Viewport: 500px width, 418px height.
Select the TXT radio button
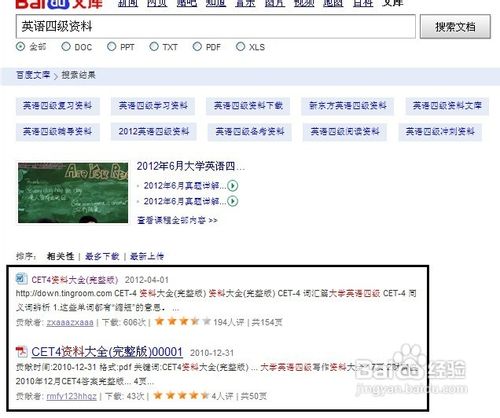tap(154, 47)
